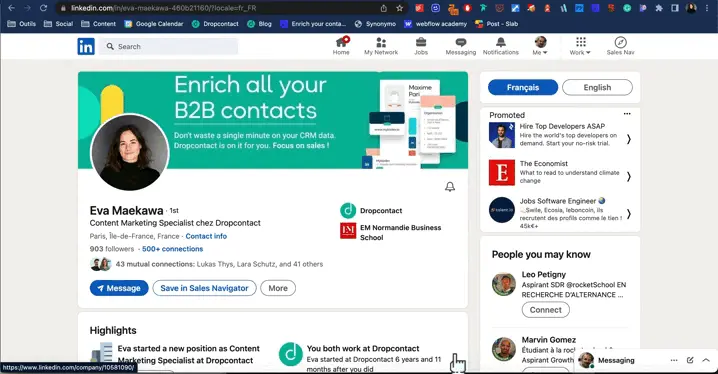Bookmark this page with the star icon
The height and width of the screenshot is (374, 718).
coord(400,8)
